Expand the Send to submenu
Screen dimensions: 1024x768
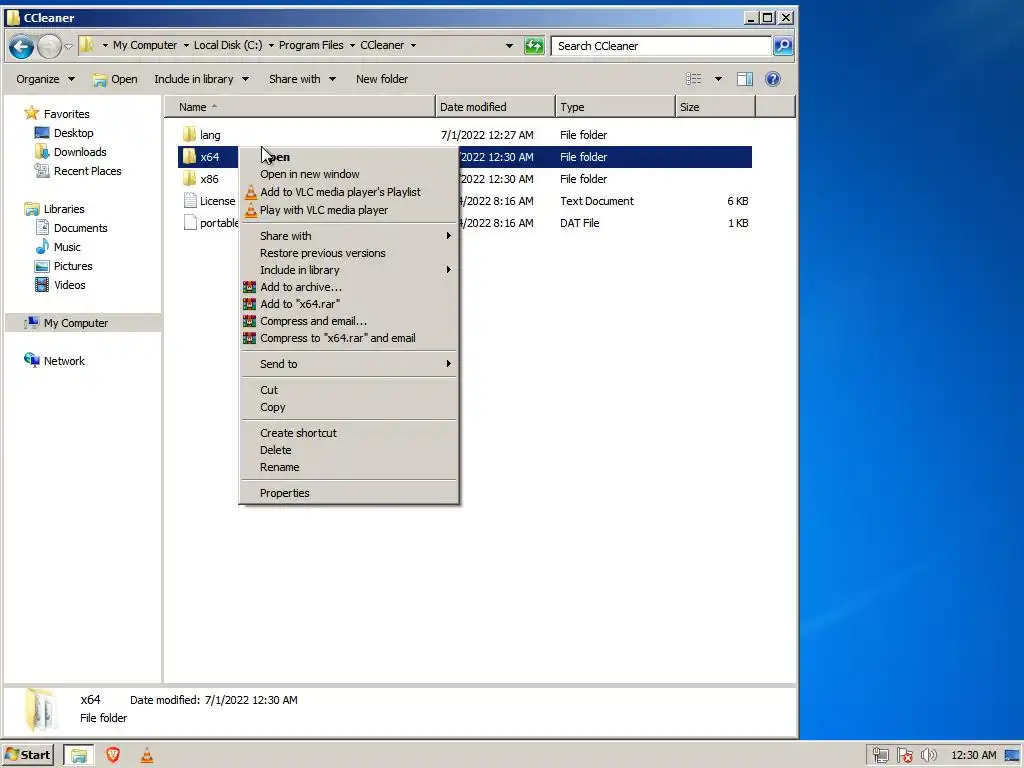click(x=349, y=364)
